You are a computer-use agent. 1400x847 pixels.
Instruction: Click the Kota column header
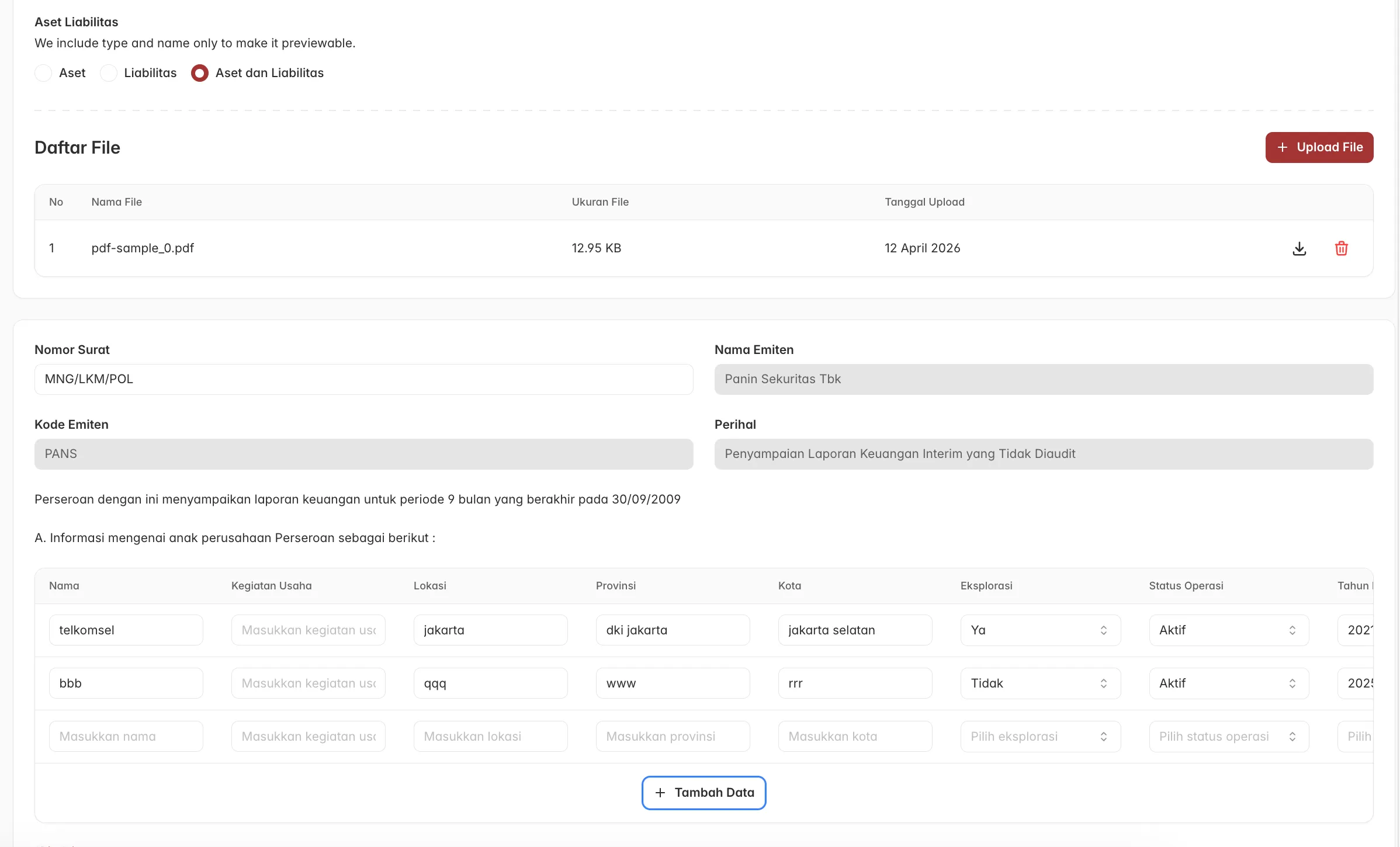[789, 586]
